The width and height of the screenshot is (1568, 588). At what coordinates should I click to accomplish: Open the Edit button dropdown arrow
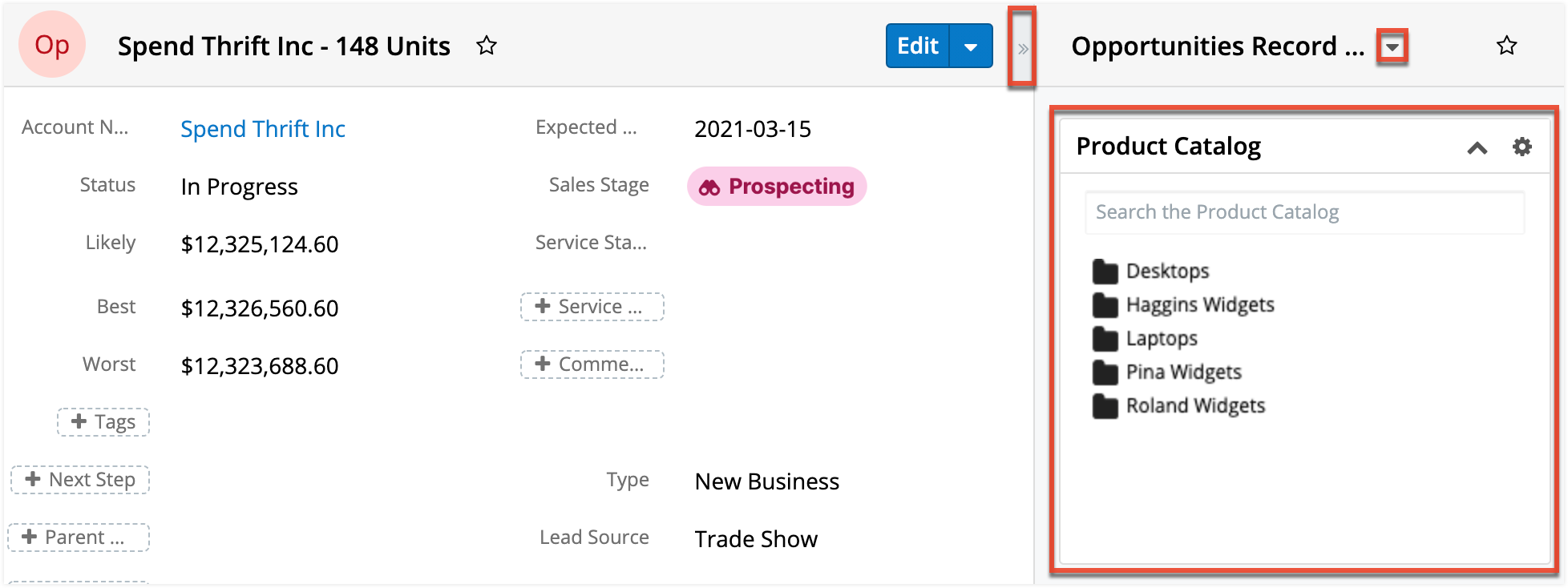point(971,46)
